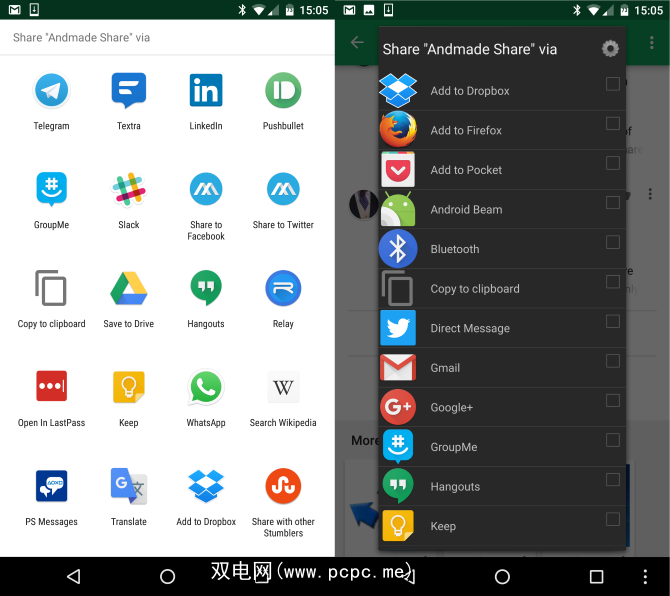This screenshot has width=670, height=596.
Task: Toggle the Keep checkbox in the dark list
Action: coord(613,519)
